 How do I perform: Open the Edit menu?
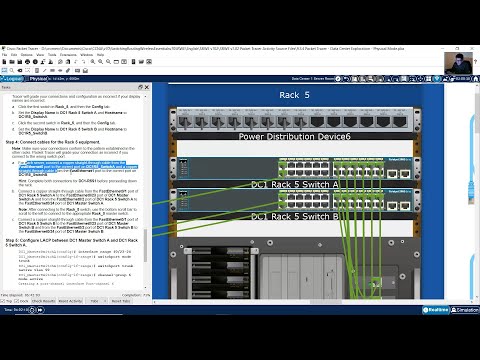click(14, 55)
